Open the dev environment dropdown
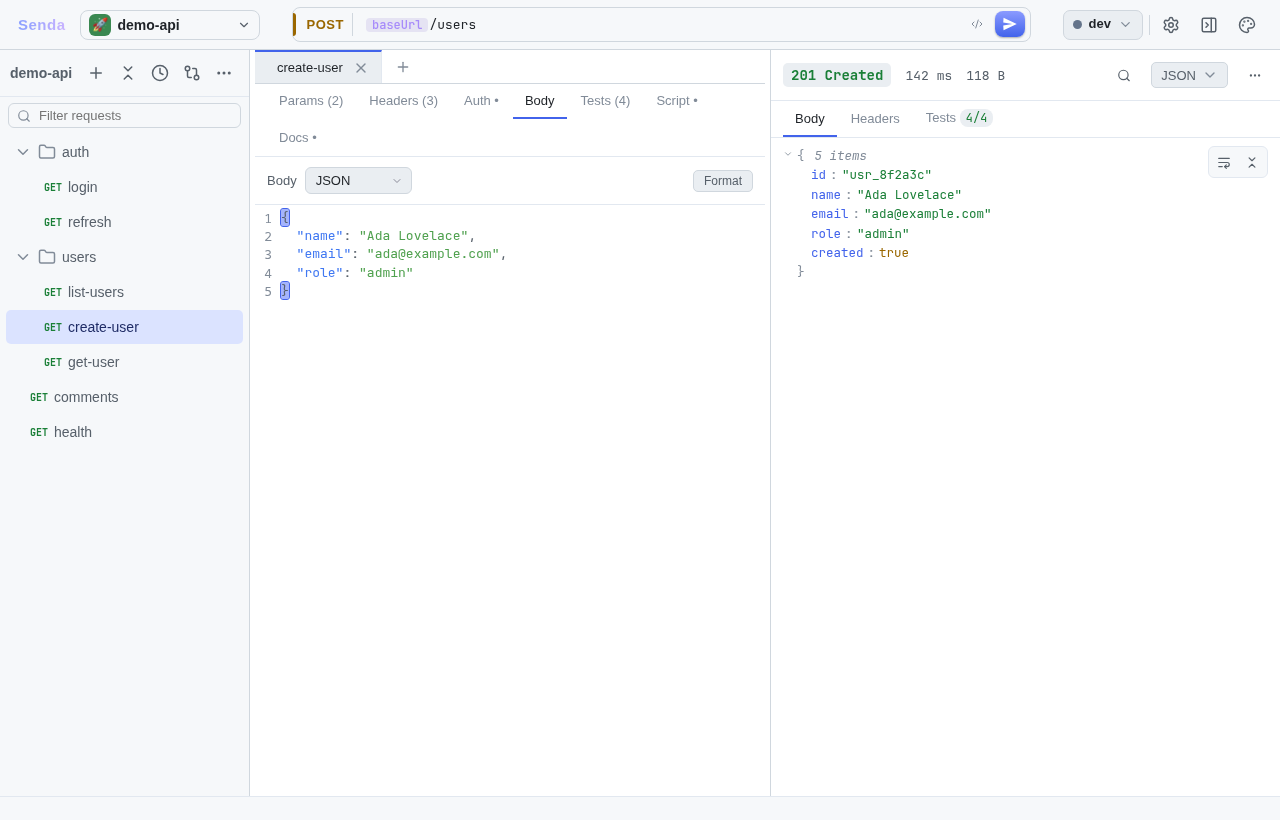 pos(1103,25)
